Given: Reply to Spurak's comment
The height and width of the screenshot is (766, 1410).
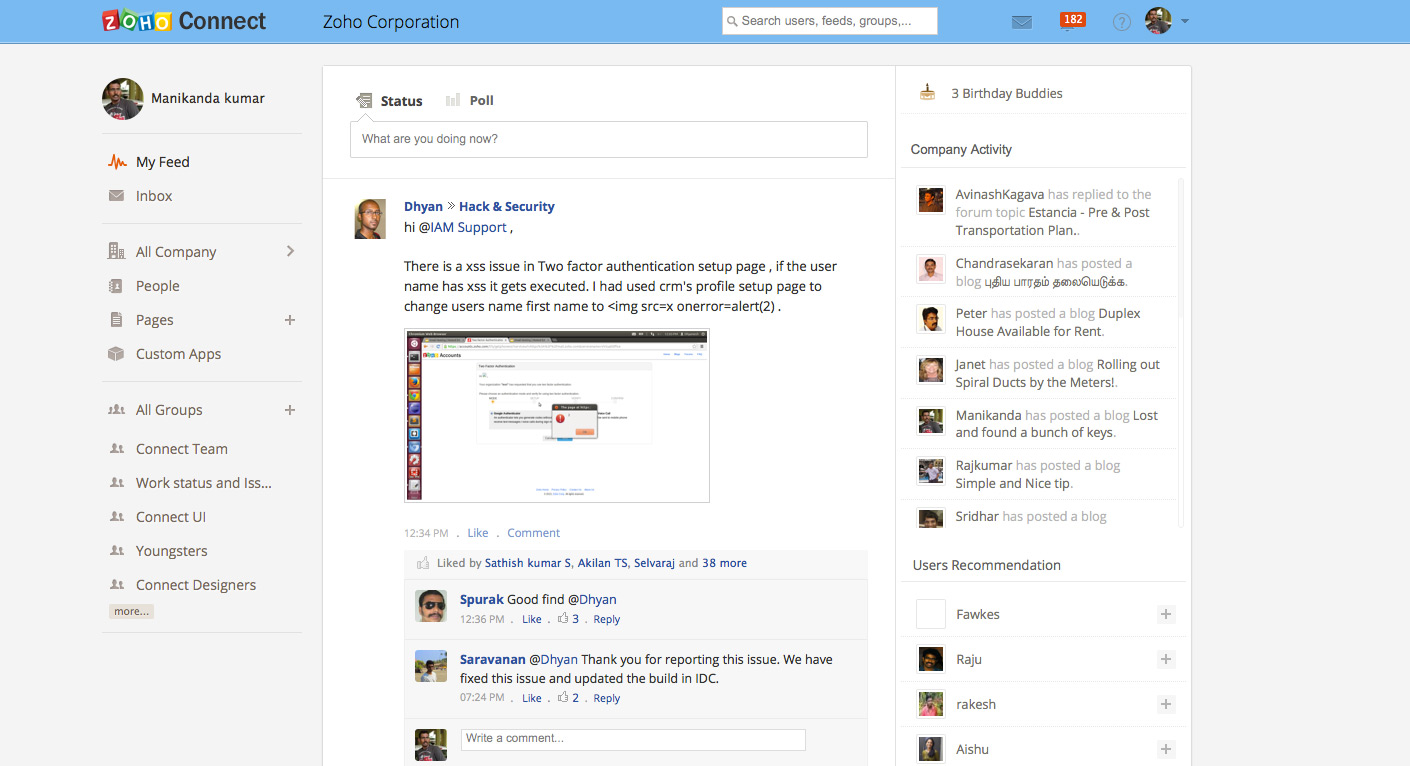Looking at the screenshot, I should point(606,619).
